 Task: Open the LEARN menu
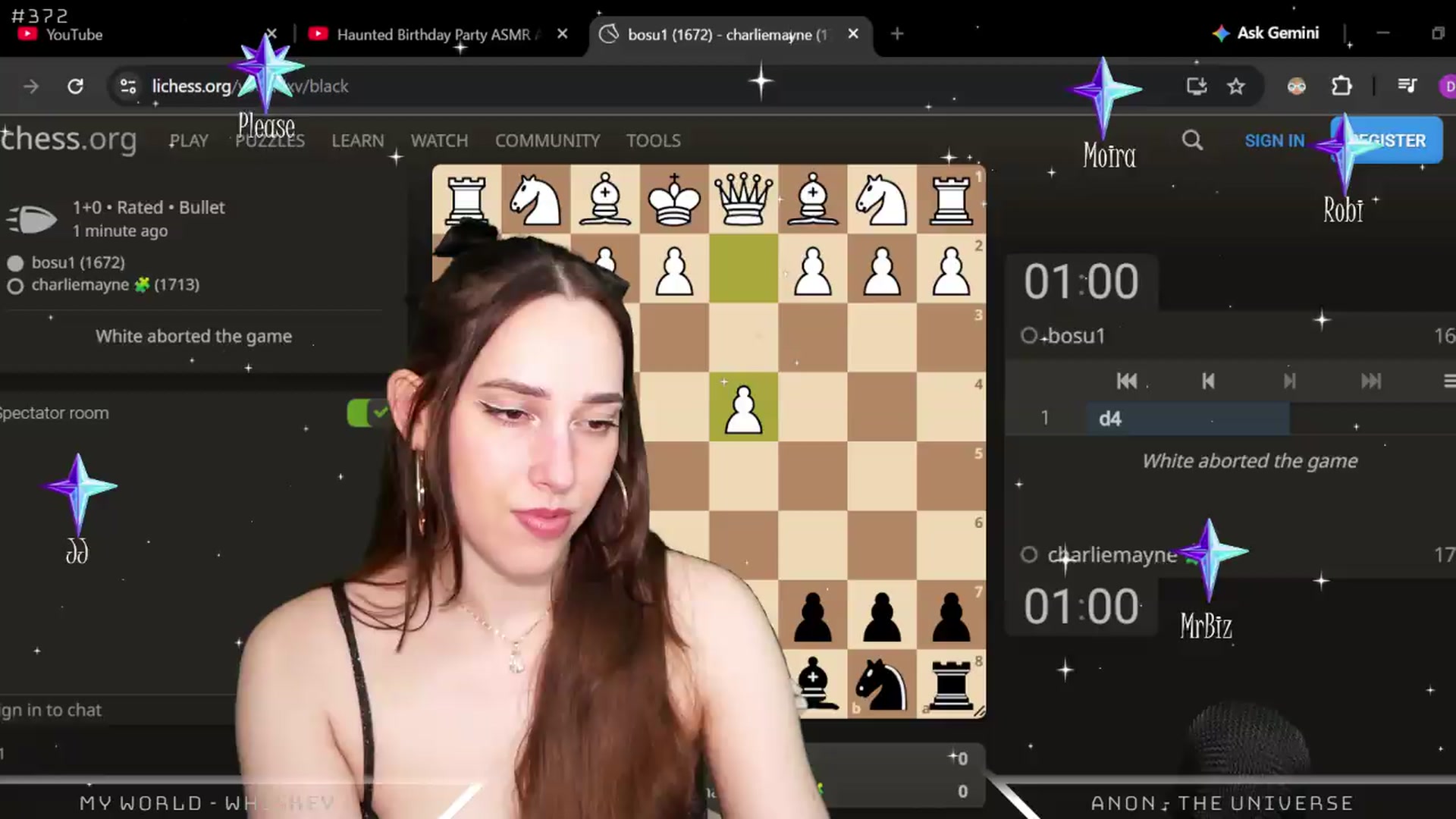point(358,141)
